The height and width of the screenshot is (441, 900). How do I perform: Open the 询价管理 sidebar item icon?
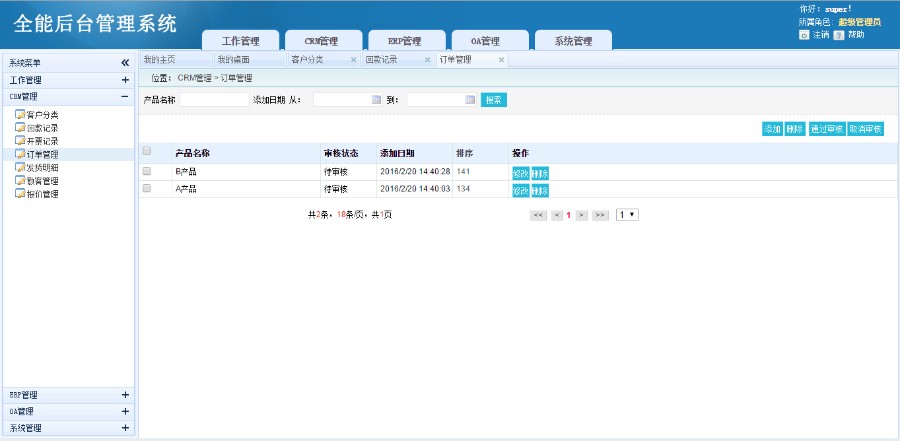coord(20,180)
